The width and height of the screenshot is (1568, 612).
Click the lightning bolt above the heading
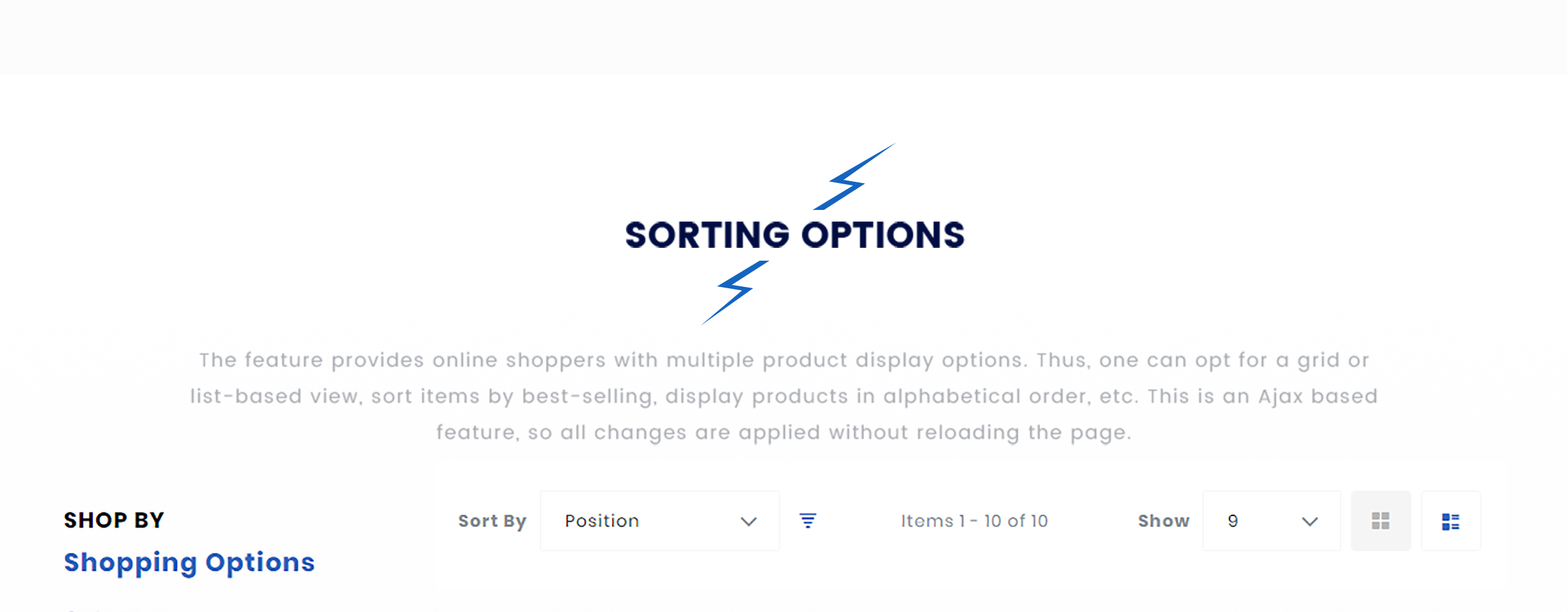click(x=854, y=176)
